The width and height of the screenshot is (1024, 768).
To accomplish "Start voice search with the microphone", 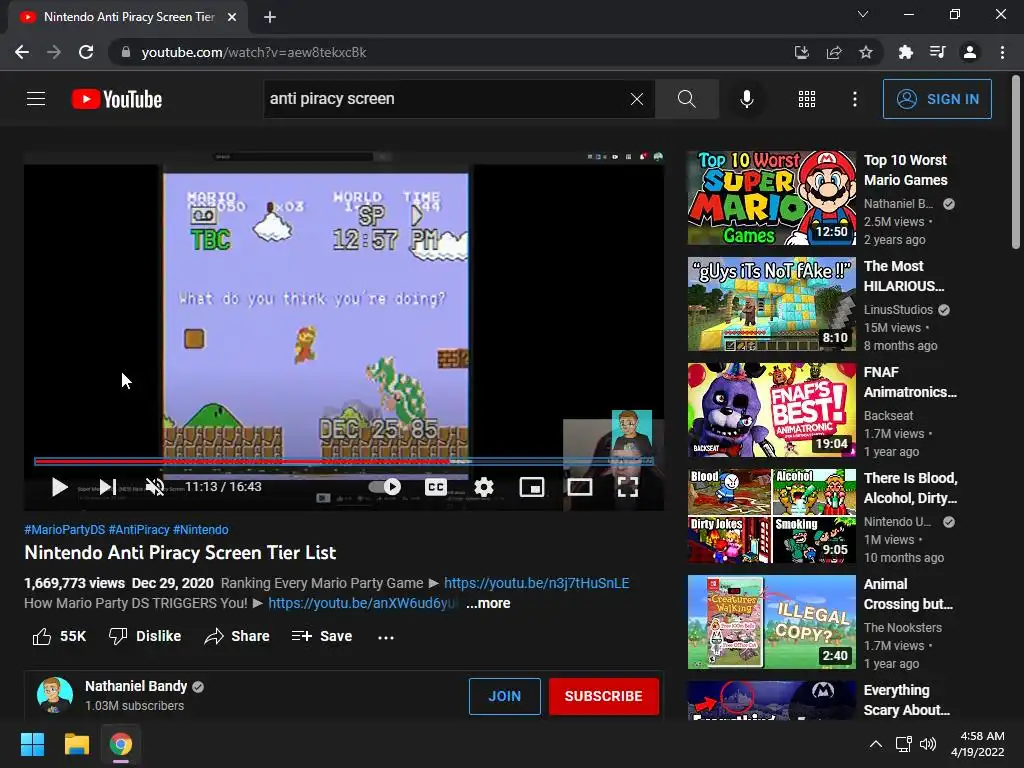I will click(746, 99).
